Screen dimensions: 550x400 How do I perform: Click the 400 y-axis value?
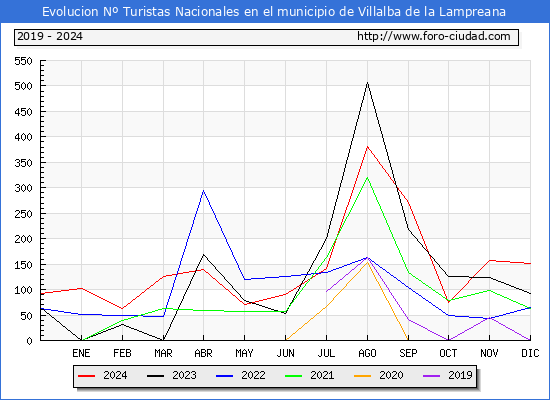coord(23,137)
